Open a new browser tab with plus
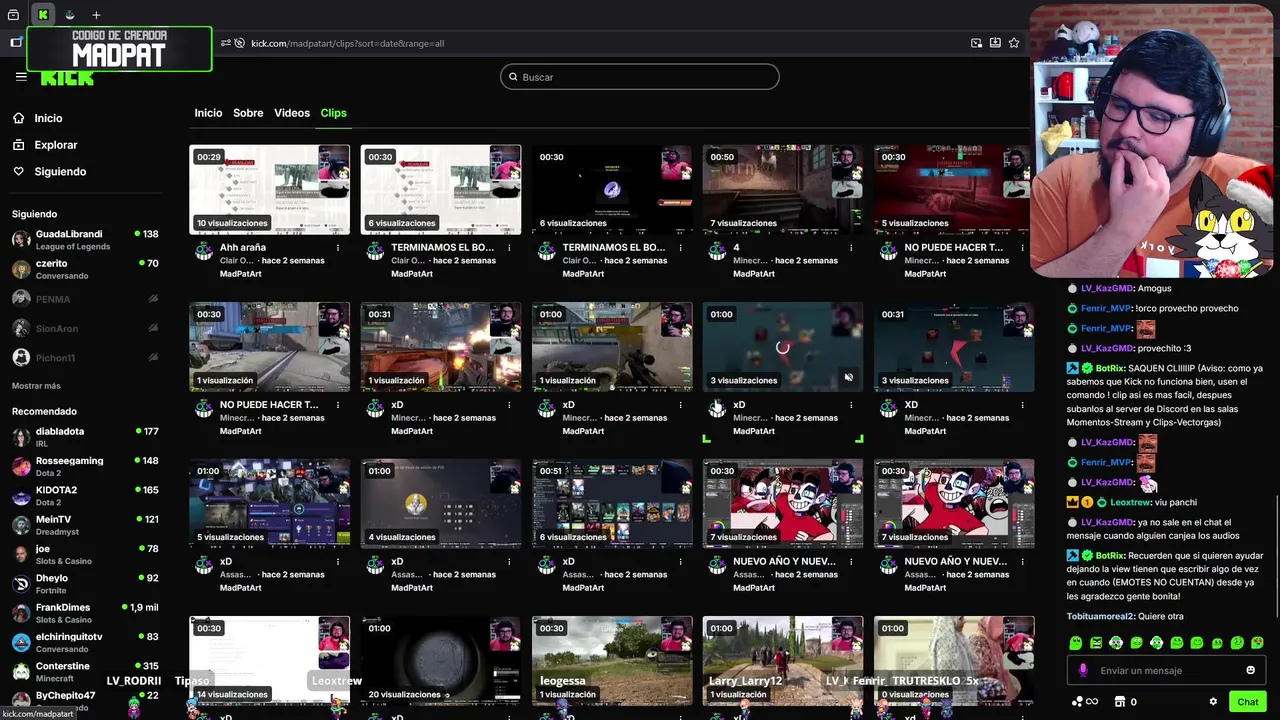This screenshot has height=720, width=1280. click(x=96, y=15)
